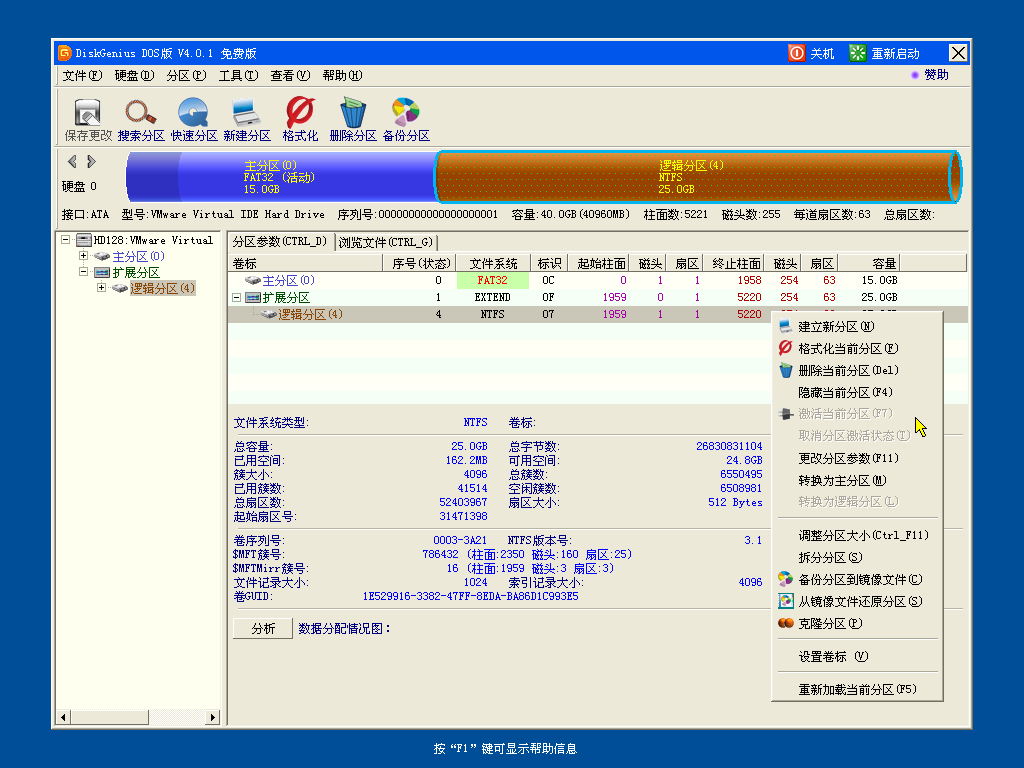Click the restart (重新启动) icon
The image size is (1024, 768).
[857, 53]
